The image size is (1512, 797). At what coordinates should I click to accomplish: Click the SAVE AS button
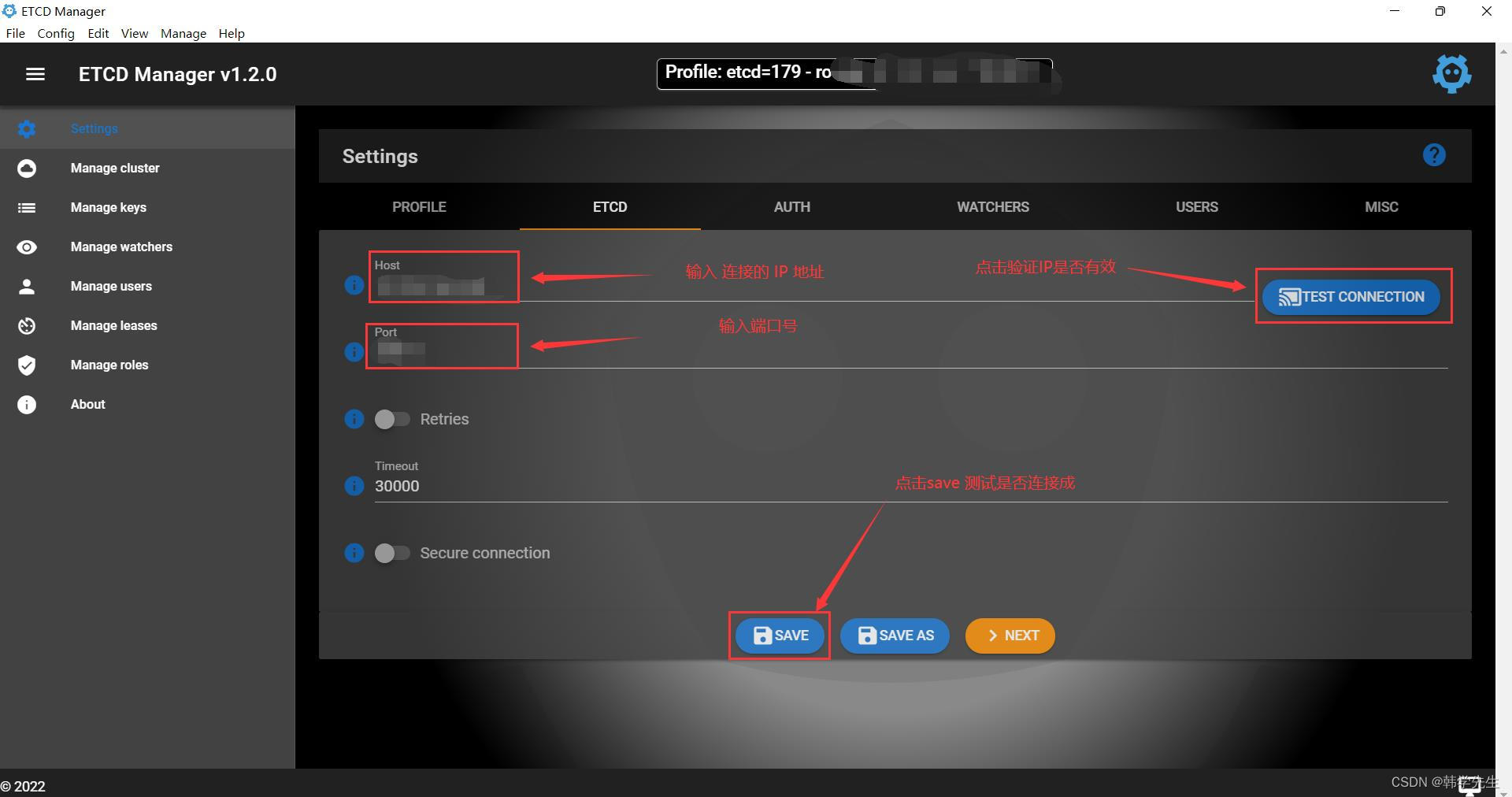coord(895,636)
